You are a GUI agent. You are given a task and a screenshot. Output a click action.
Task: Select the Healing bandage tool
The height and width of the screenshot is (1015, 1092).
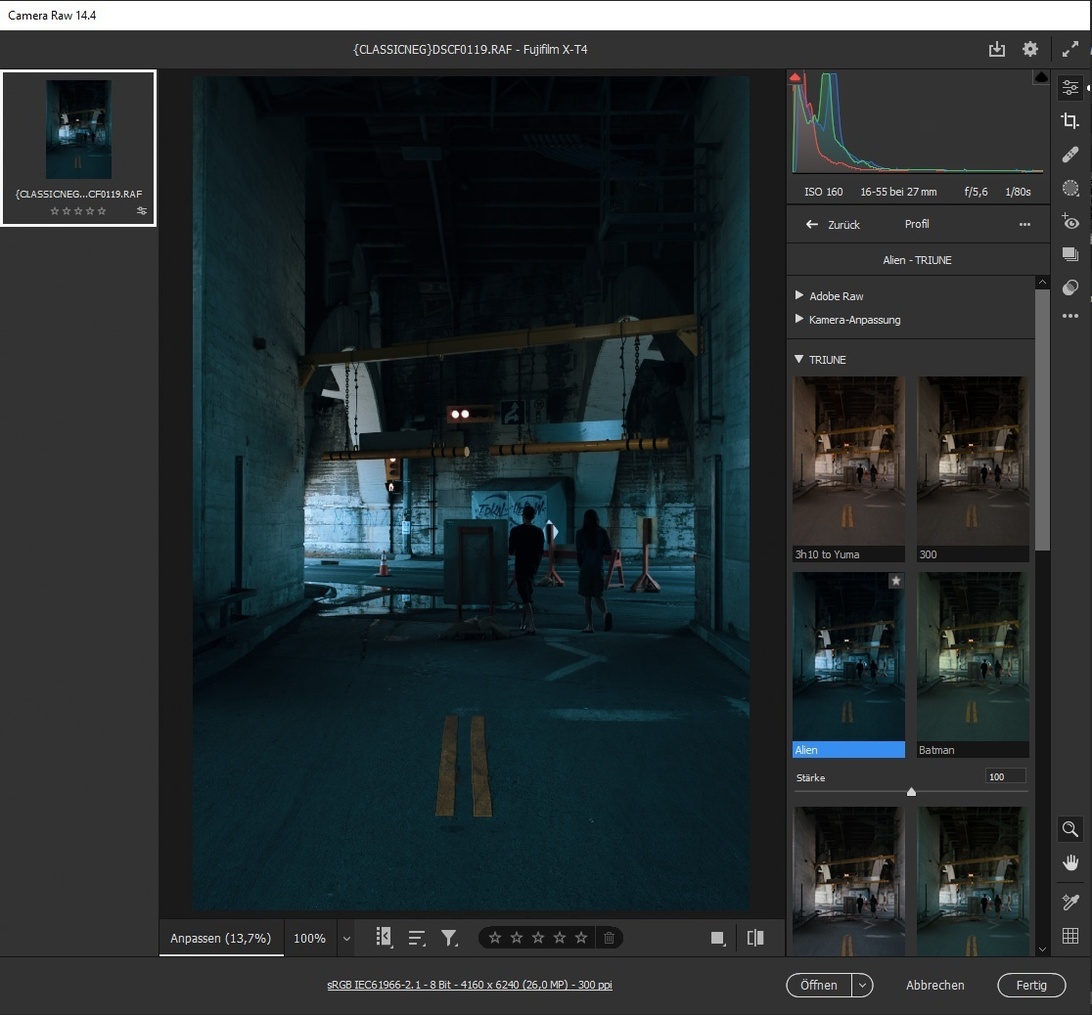pos(1070,155)
